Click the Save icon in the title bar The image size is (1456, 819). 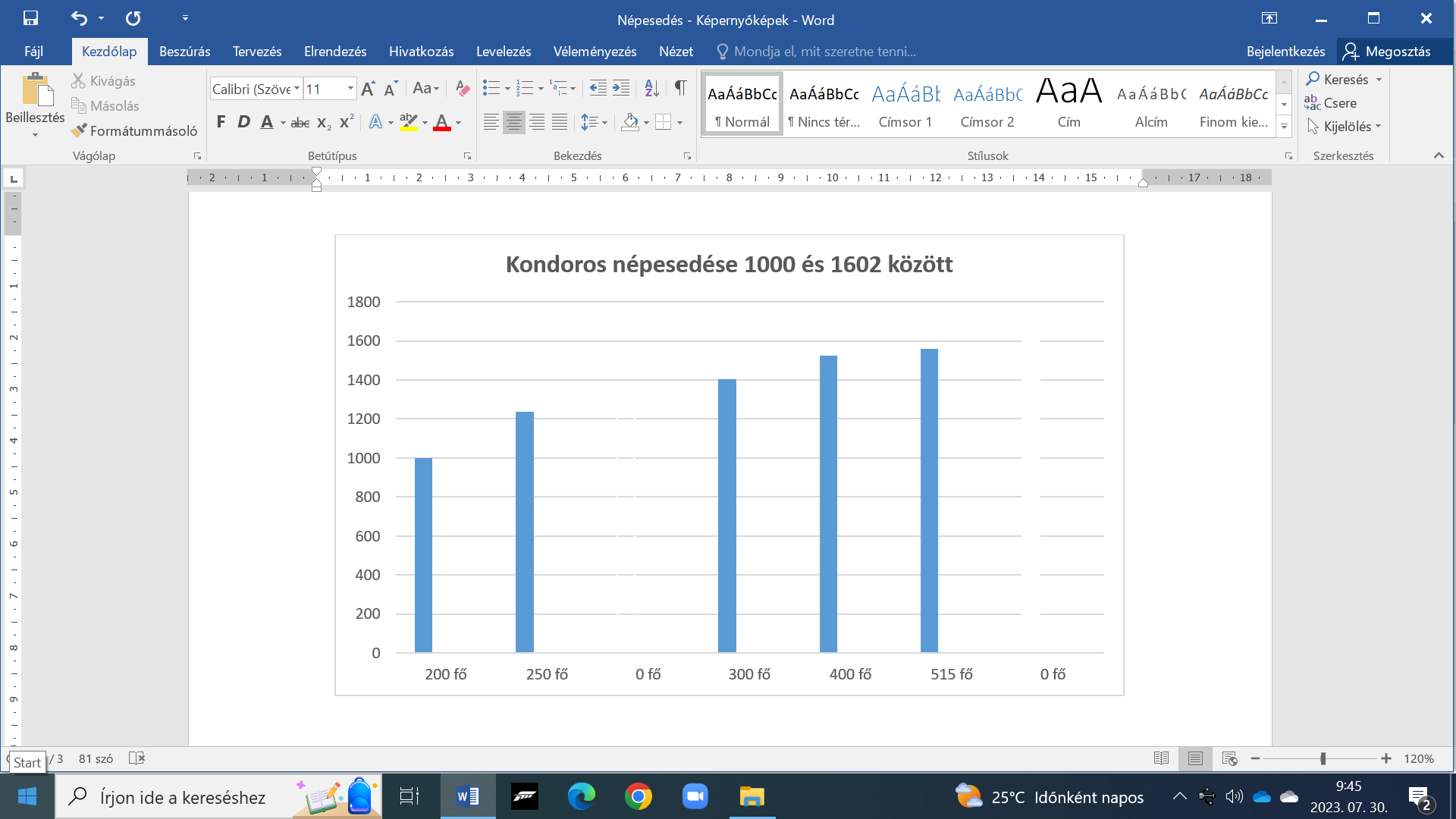pos(30,18)
